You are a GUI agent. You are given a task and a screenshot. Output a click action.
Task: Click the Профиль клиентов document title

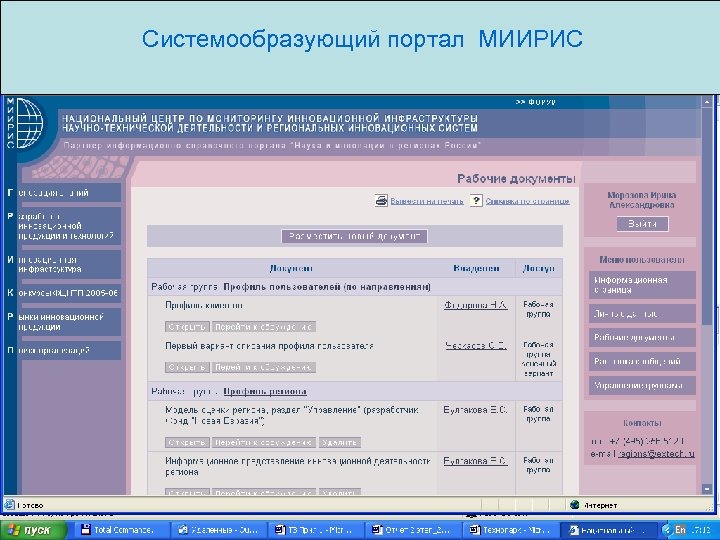tap(203, 305)
